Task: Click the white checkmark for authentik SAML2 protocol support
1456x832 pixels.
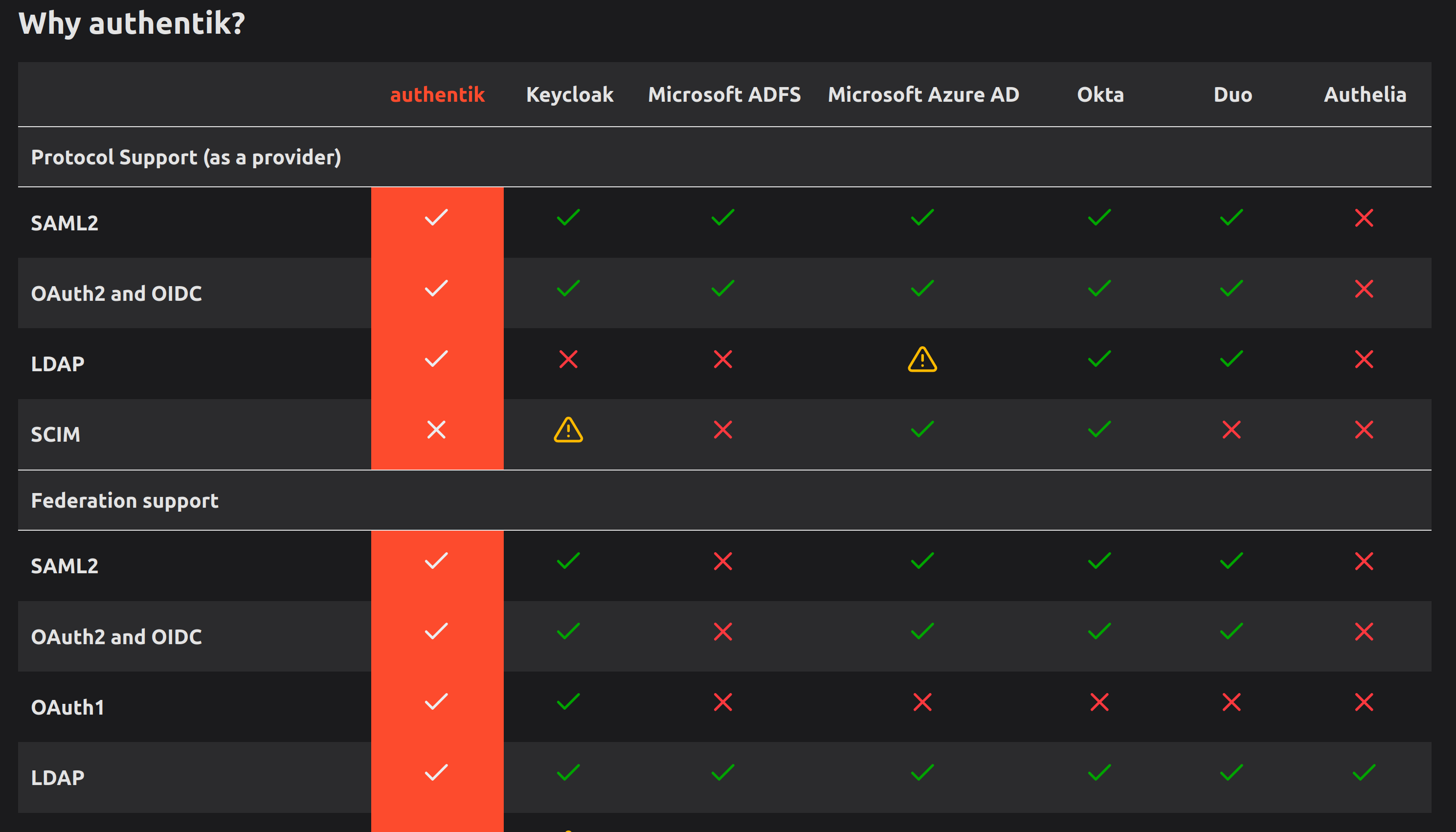Action: [437, 217]
